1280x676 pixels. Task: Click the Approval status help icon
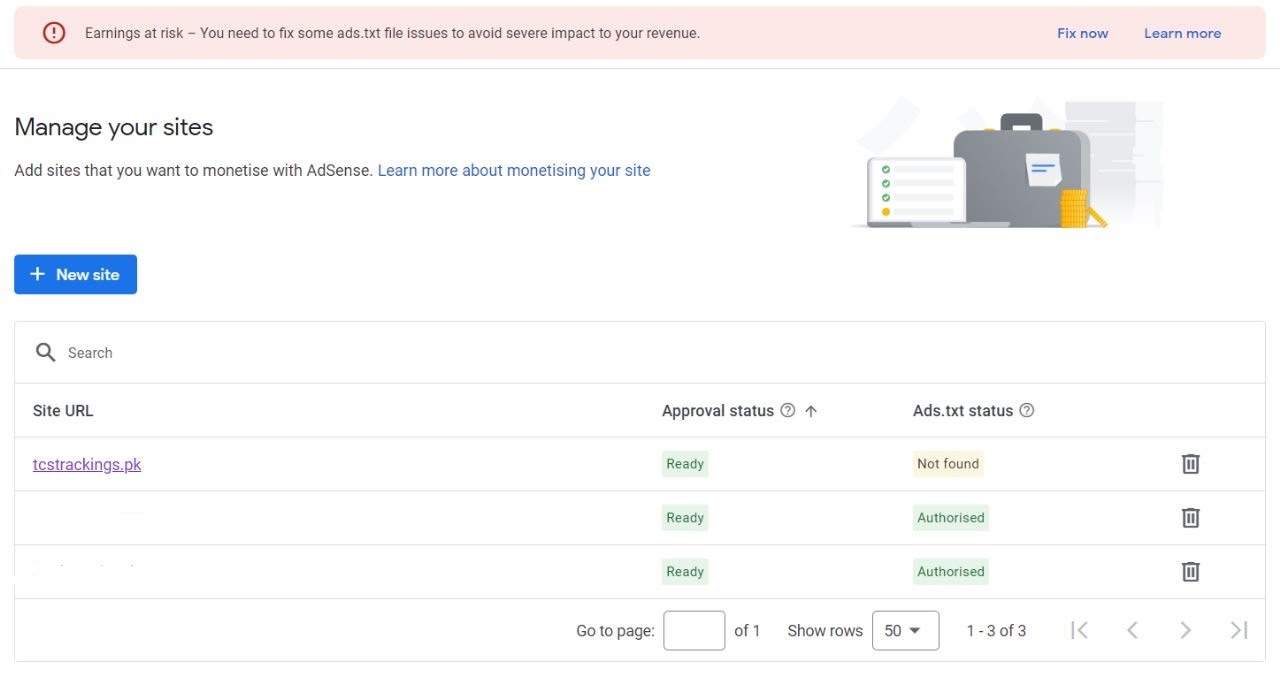787,410
